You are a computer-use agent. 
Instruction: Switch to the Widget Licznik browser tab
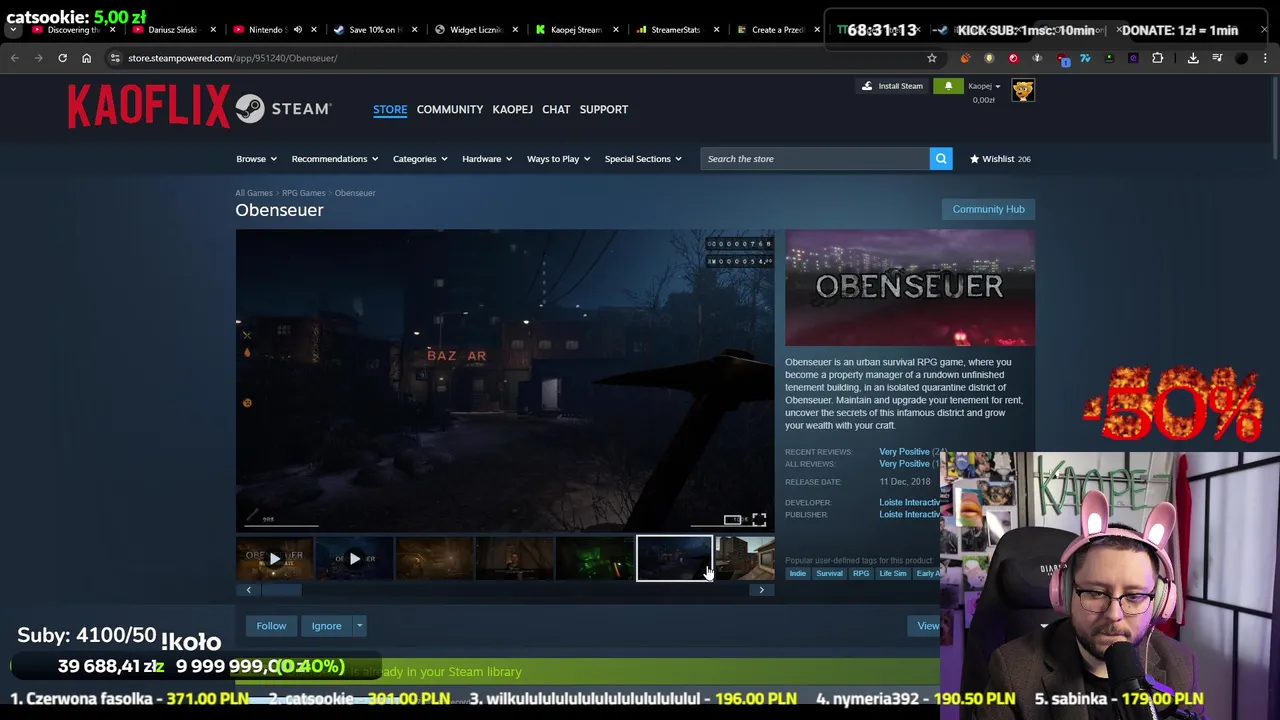click(475, 30)
